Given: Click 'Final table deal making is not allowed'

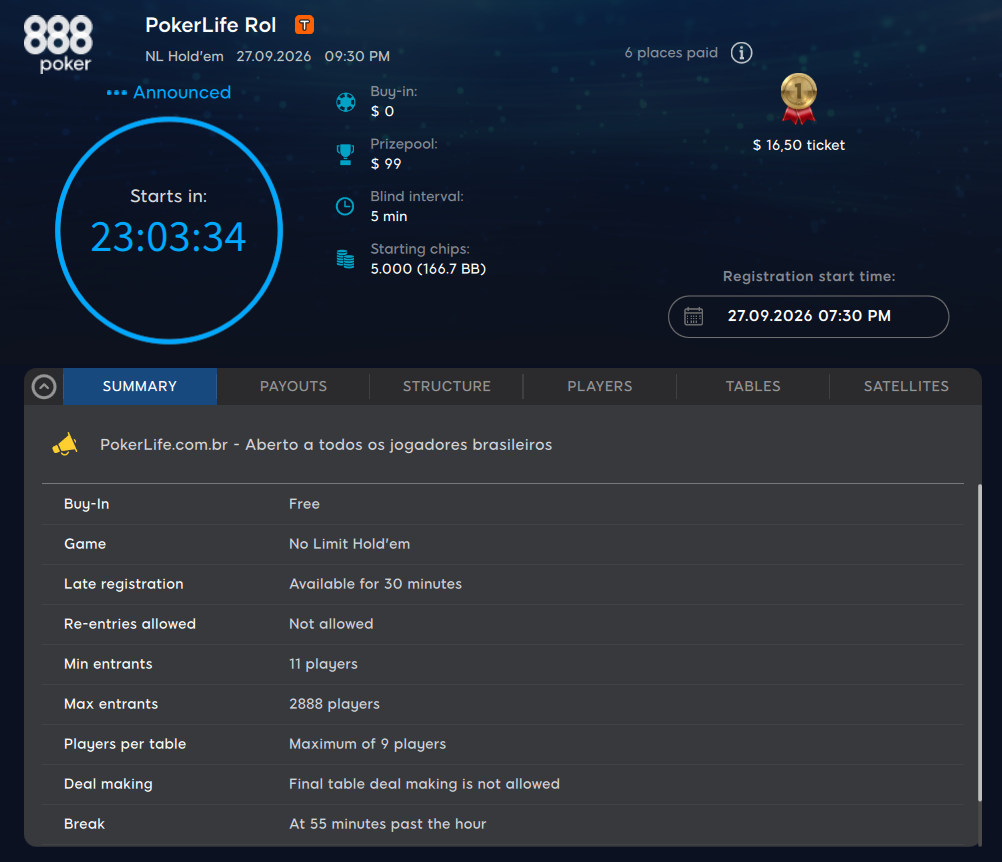Looking at the screenshot, I should point(424,784).
